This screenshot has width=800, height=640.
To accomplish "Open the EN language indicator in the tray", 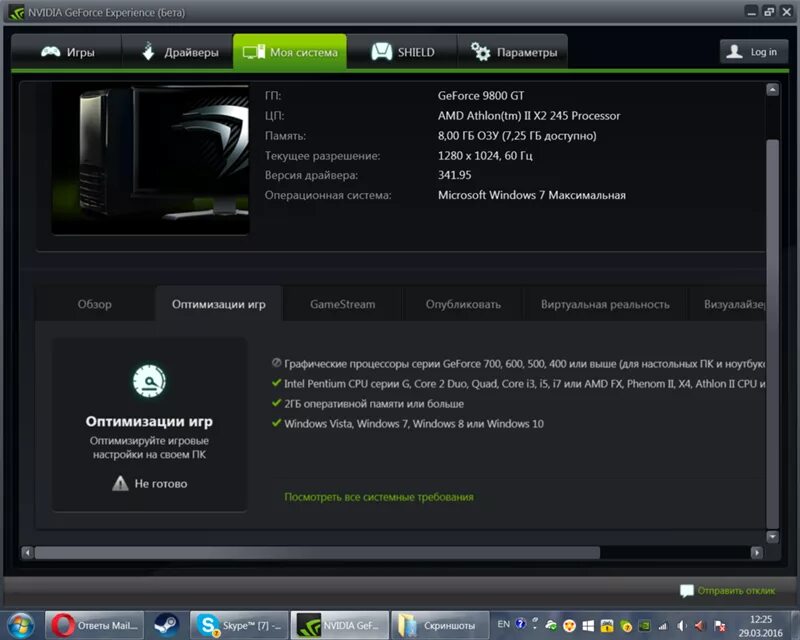I will coord(503,622).
